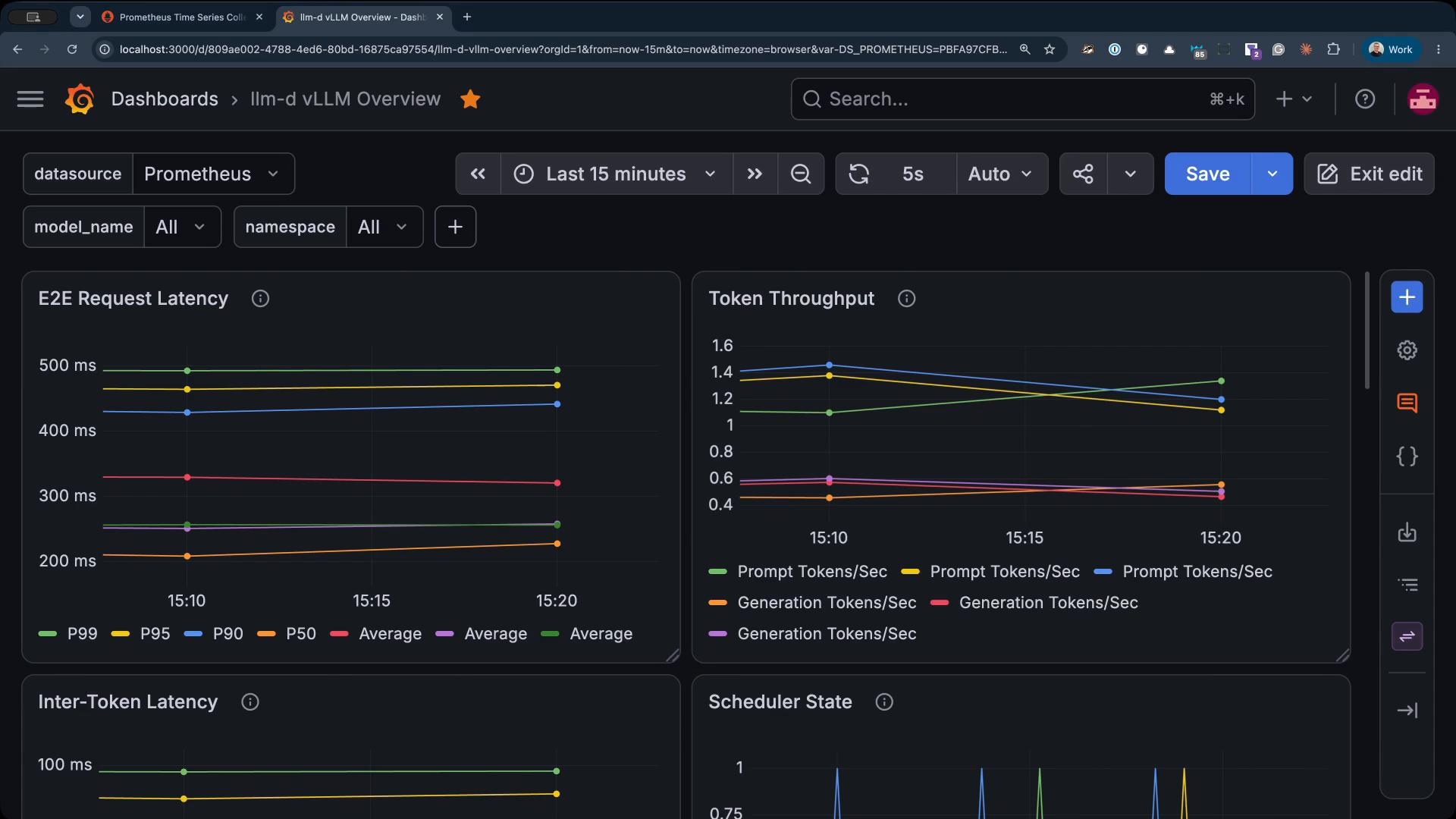The width and height of the screenshot is (1456, 819).
Task: Open dashboard settings gear in edit sidebar
Action: click(x=1407, y=350)
